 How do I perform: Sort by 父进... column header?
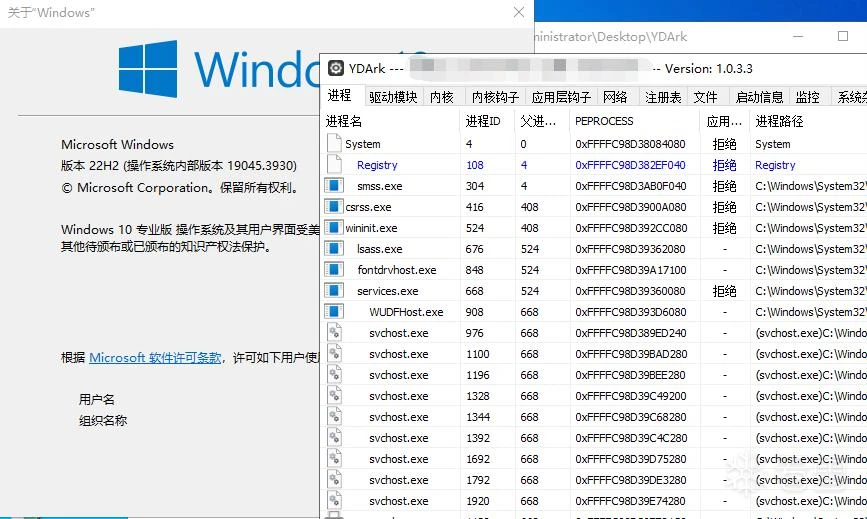point(542,121)
